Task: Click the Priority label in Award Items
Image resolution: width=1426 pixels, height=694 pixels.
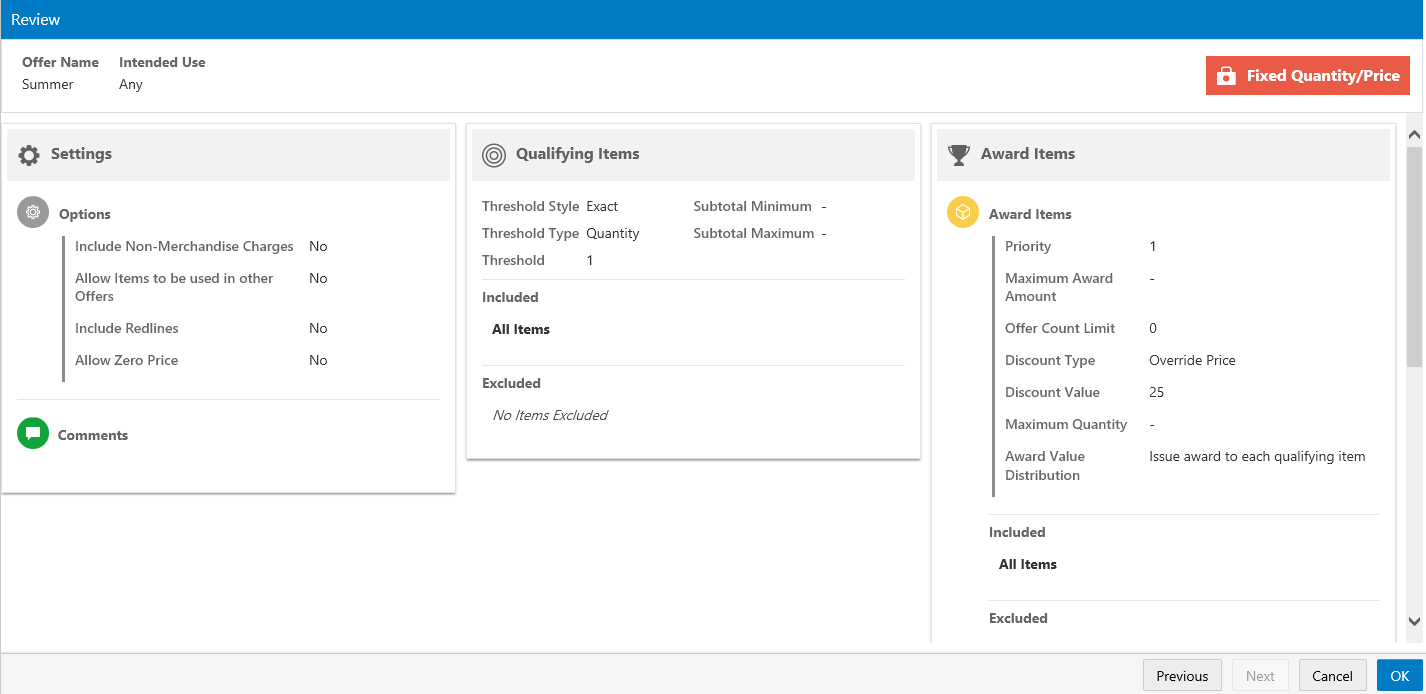Action: [1028, 246]
